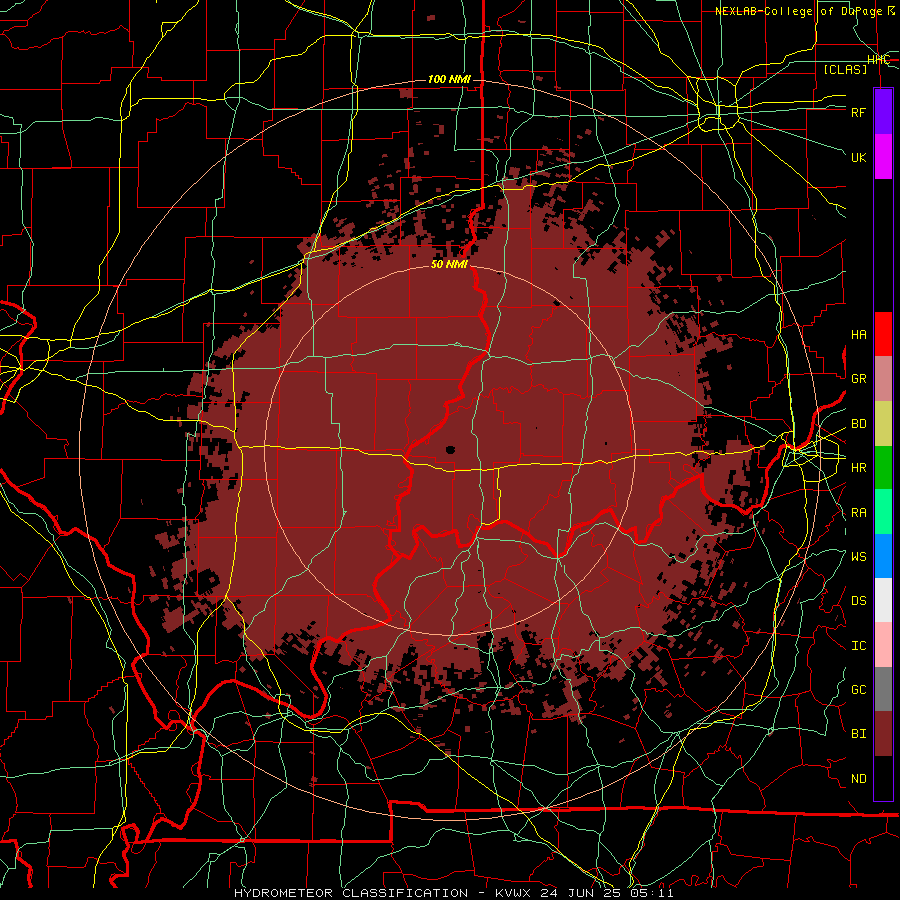Click the 05:11 timestamp

(x=653, y=893)
